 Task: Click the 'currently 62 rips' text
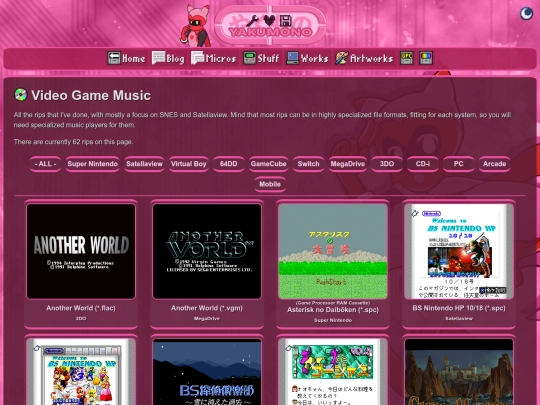coord(73,142)
